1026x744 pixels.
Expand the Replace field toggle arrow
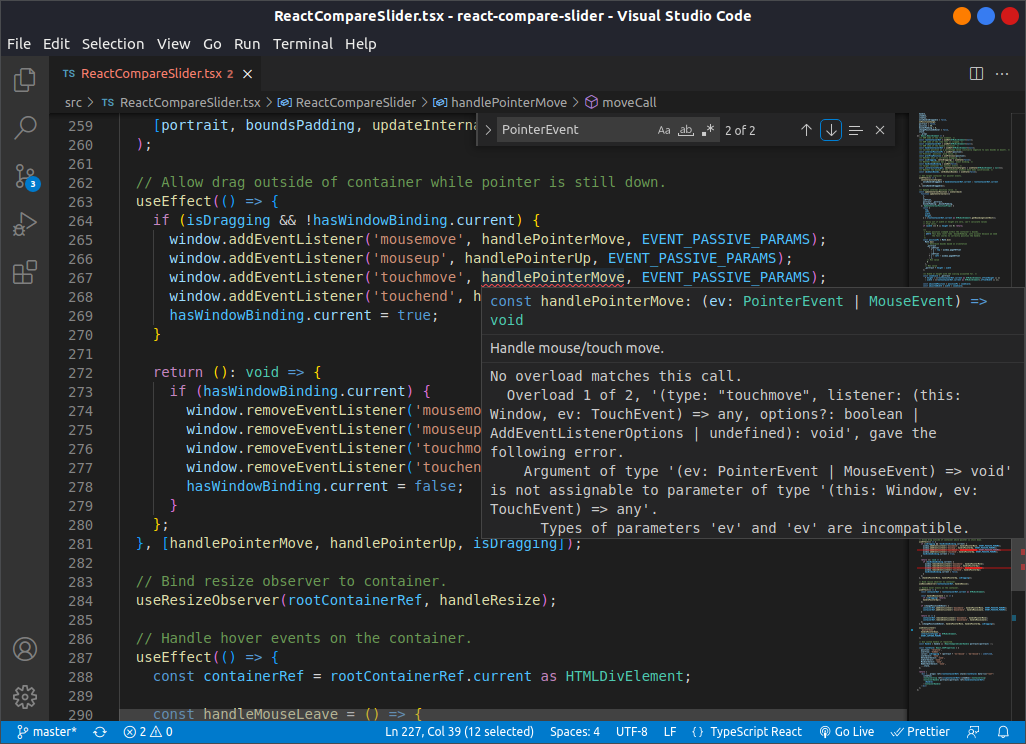(x=487, y=130)
